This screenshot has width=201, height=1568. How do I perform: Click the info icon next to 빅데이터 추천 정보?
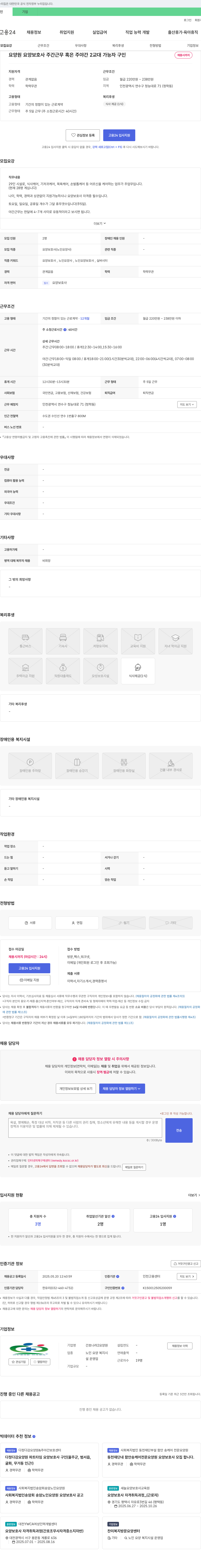click(34, 1437)
